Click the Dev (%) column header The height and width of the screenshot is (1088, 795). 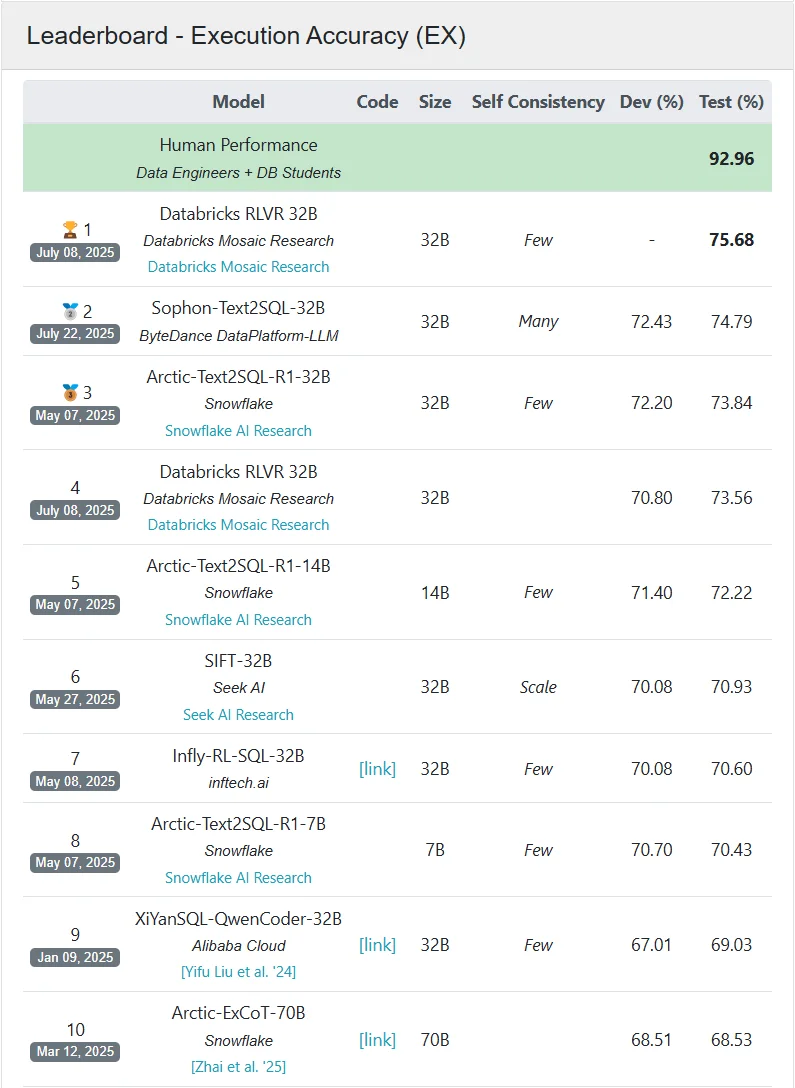[651, 102]
